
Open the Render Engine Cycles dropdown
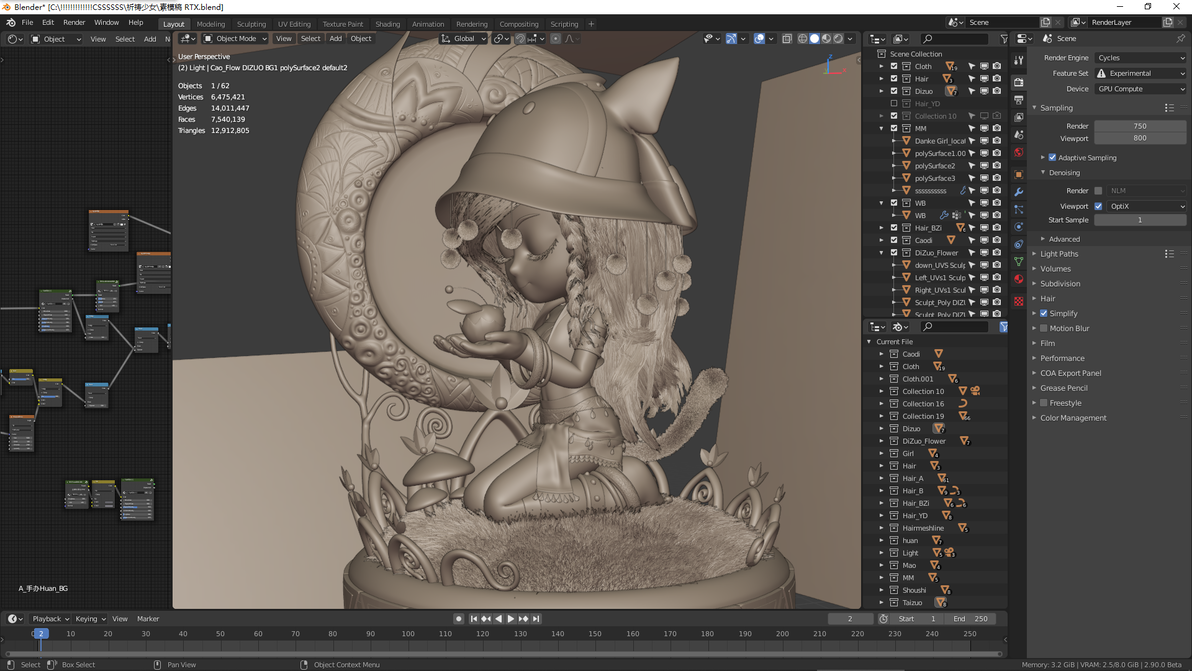coord(1140,58)
